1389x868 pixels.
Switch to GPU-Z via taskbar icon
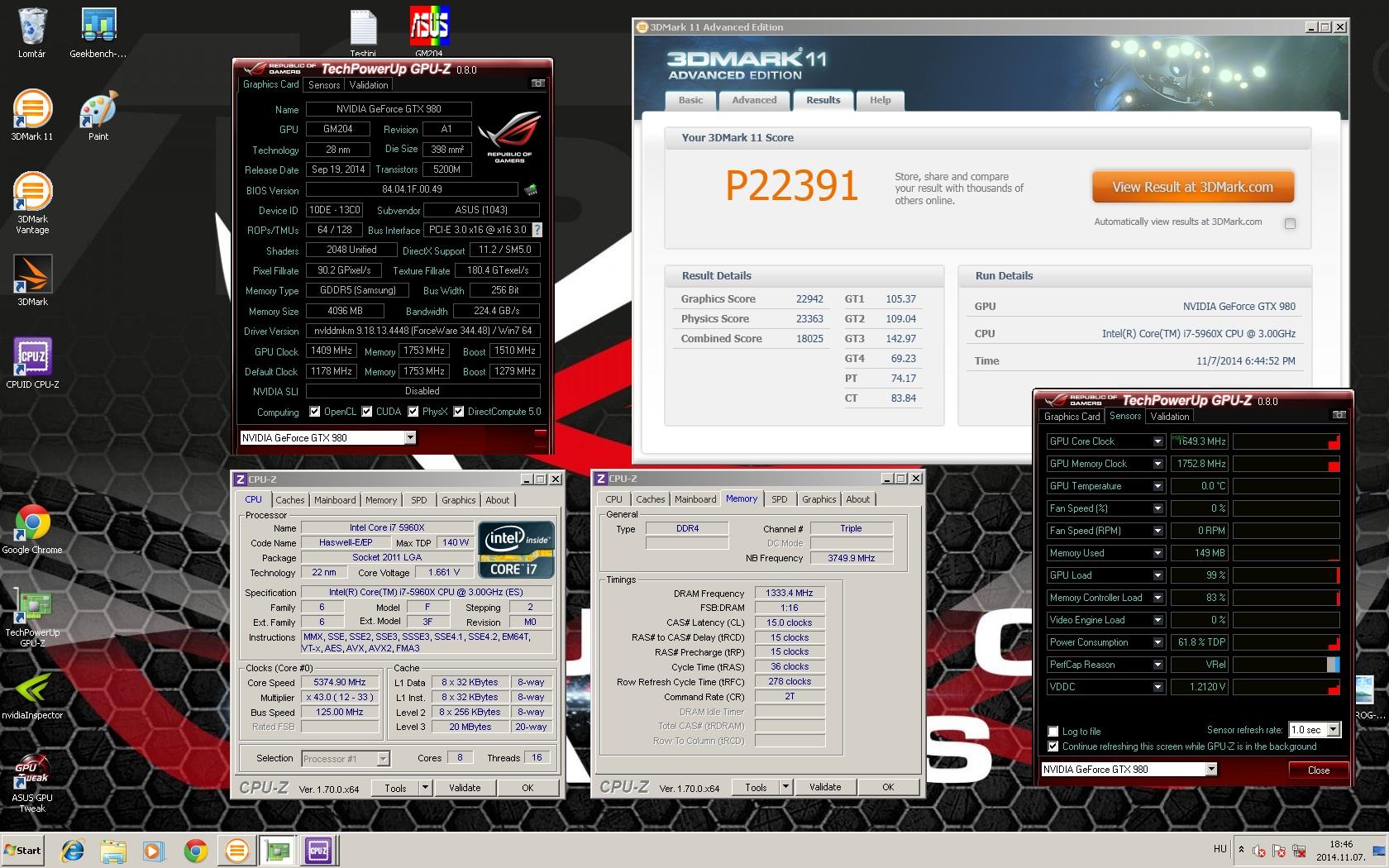coord(278,851)
